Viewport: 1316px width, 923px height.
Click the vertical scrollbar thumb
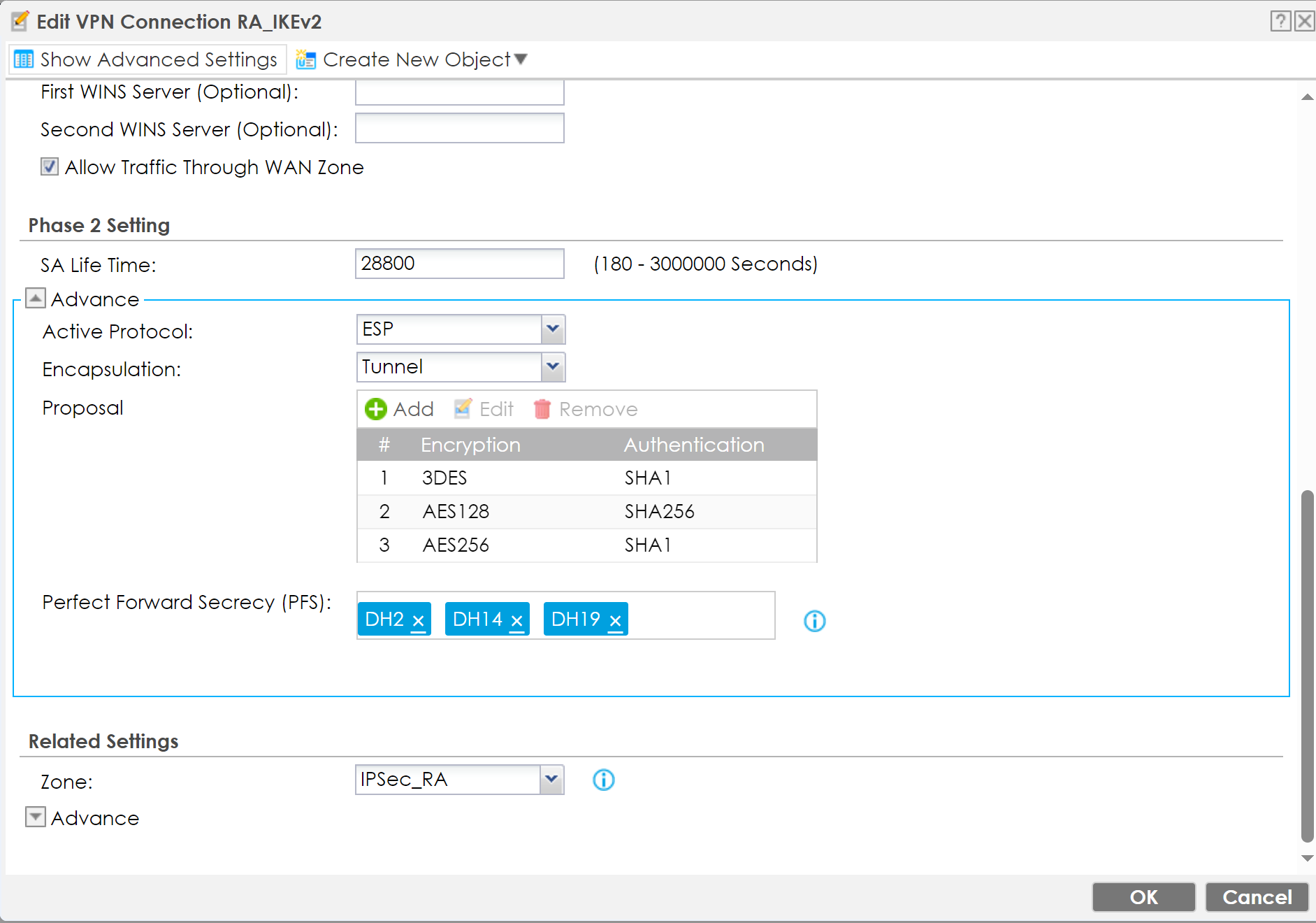click(x=1307, y=666)
